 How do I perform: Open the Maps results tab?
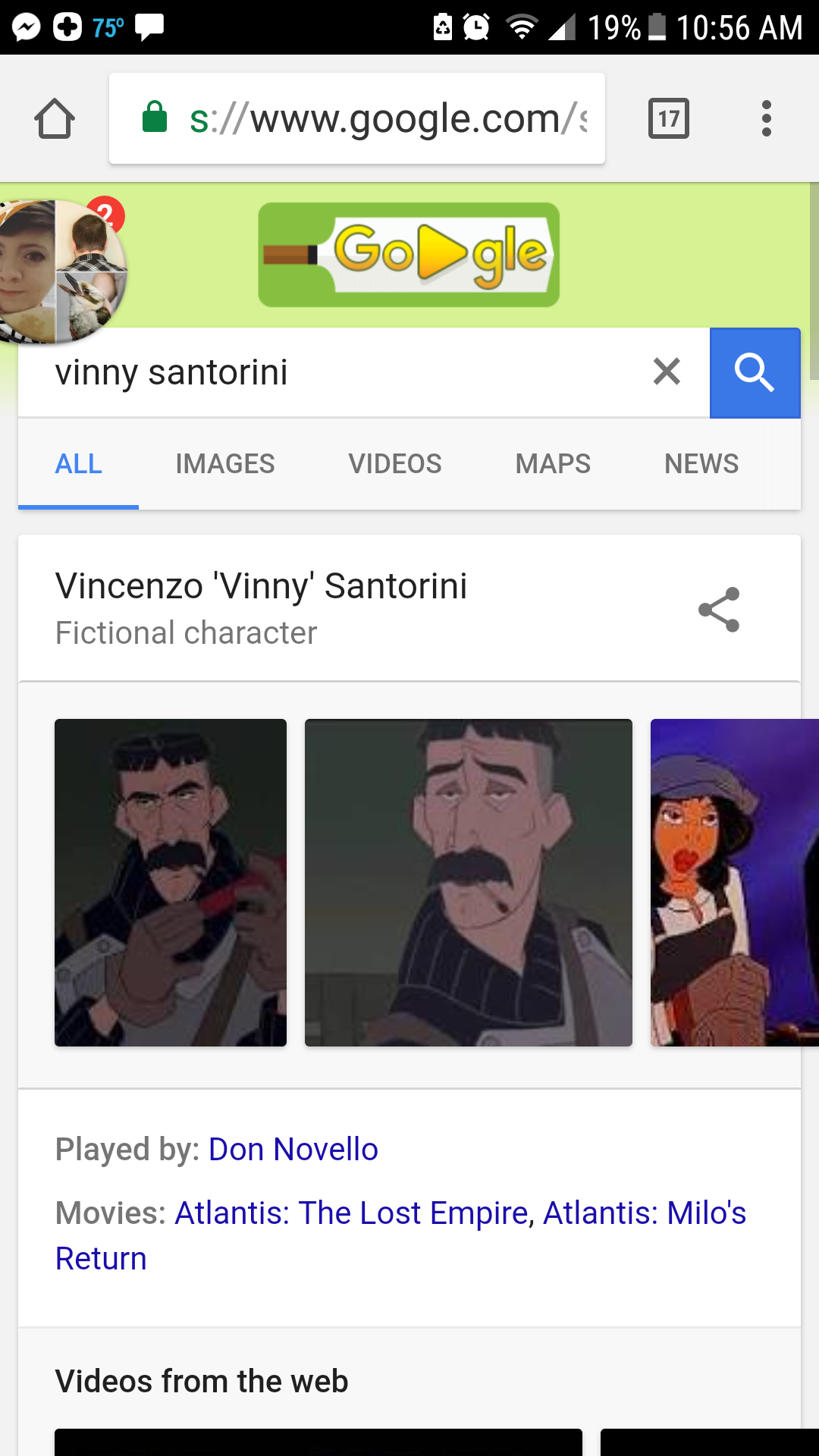coord(553,464)
